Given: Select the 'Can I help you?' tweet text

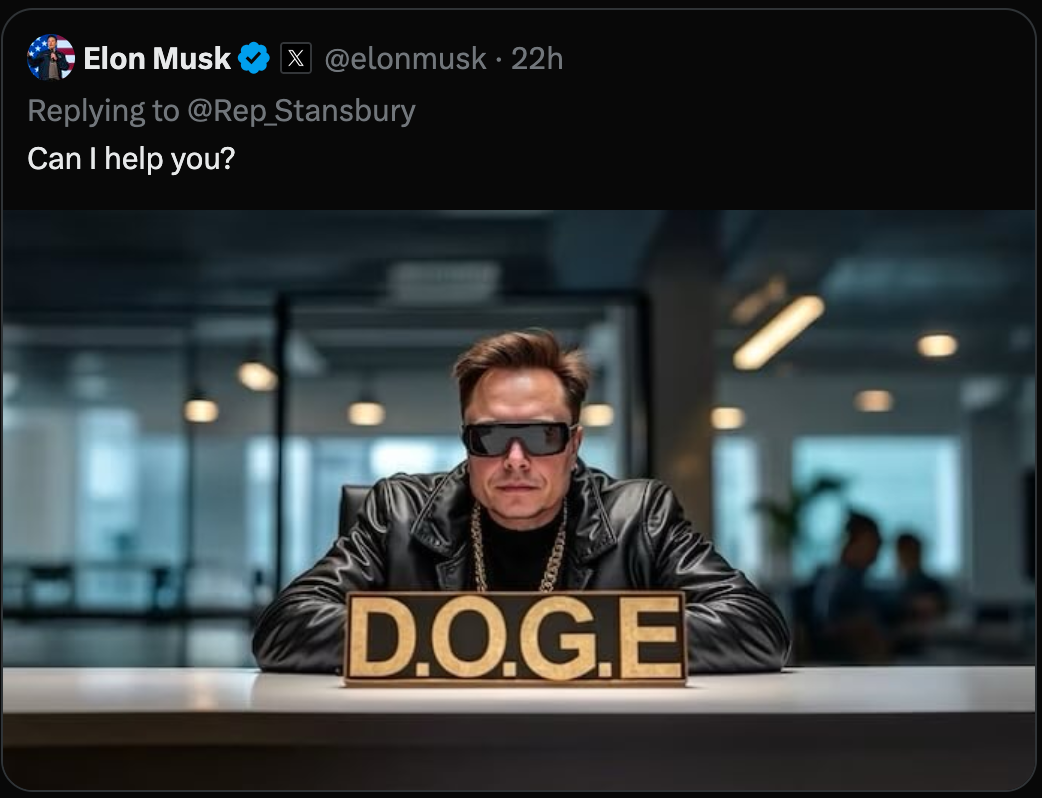Looking at the screenshot, I should pos(132,159).
